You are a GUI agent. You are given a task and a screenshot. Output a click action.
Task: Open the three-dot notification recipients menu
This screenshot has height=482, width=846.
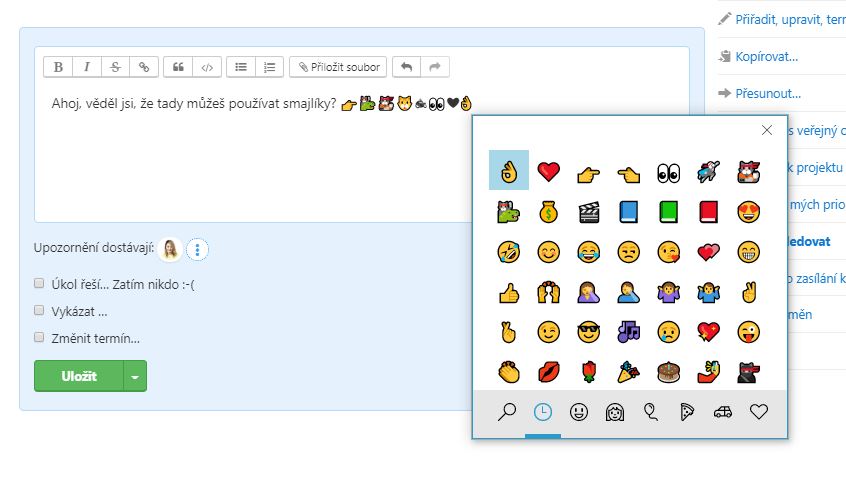point(197,249)
